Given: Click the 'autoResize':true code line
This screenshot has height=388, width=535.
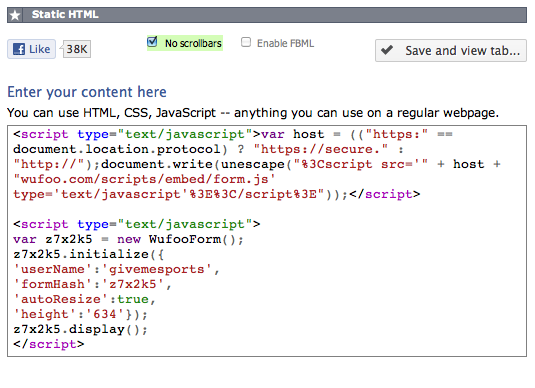Looking at the screenshot, I should pos(84,299).
